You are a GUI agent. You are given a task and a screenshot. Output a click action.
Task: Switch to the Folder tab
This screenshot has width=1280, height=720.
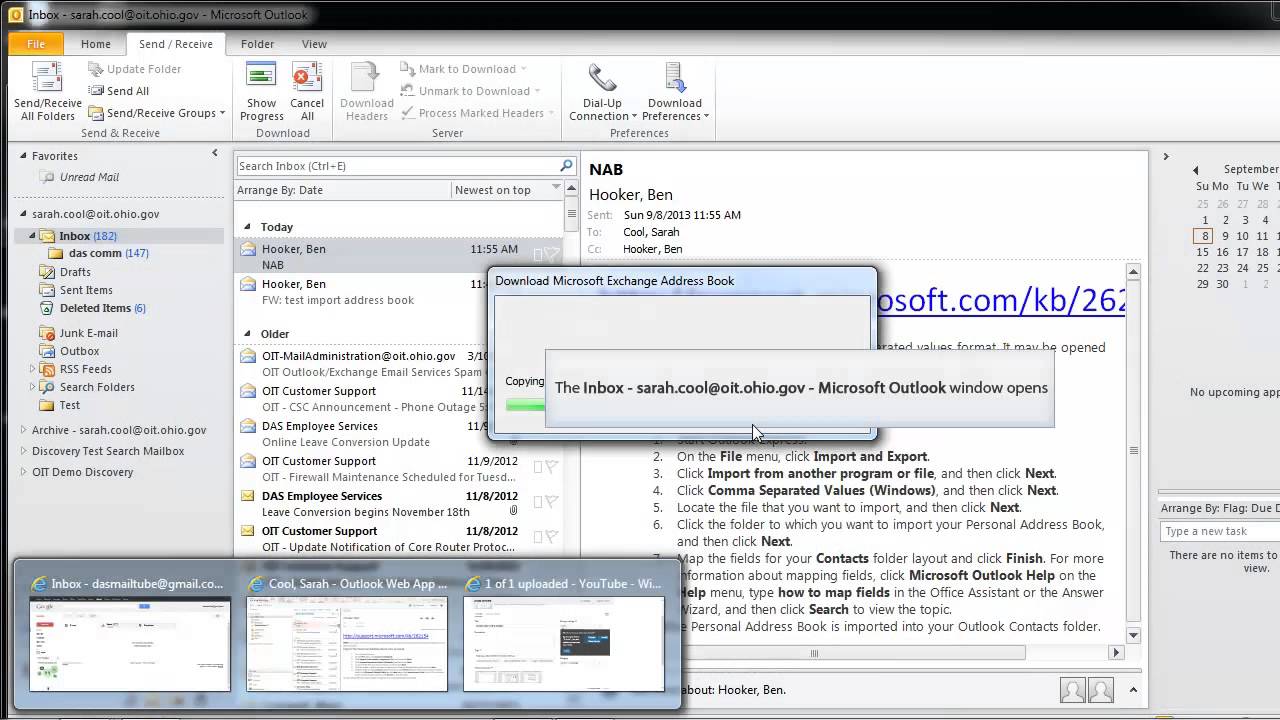tap(257, 44)
